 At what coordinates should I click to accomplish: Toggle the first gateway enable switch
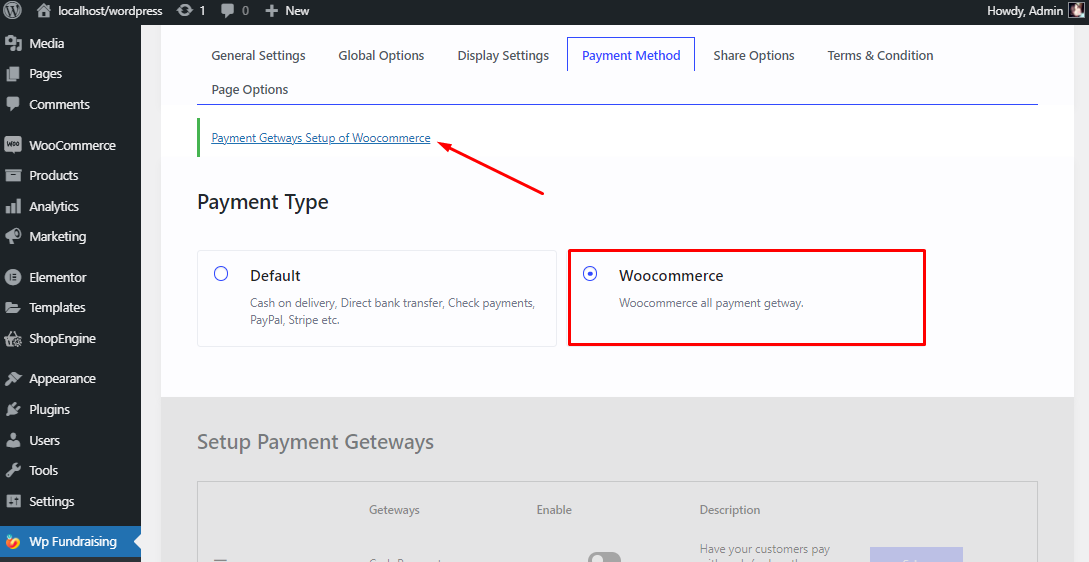point(604,557)
